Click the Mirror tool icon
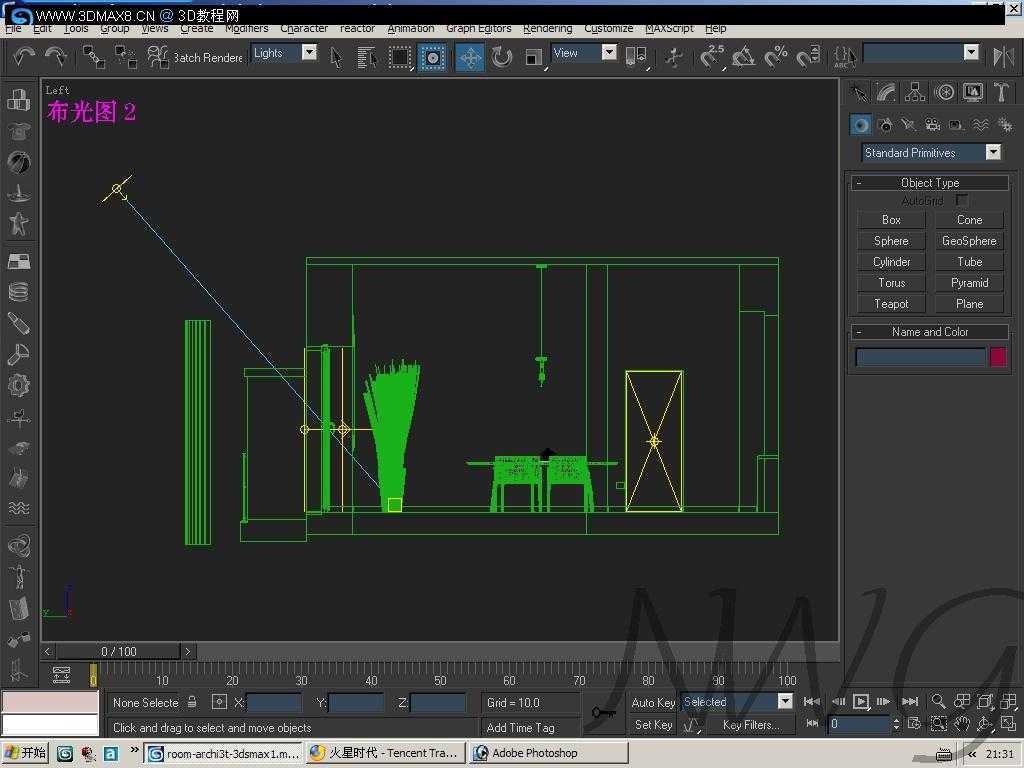1024x768 pixels. coord(1003,57)
